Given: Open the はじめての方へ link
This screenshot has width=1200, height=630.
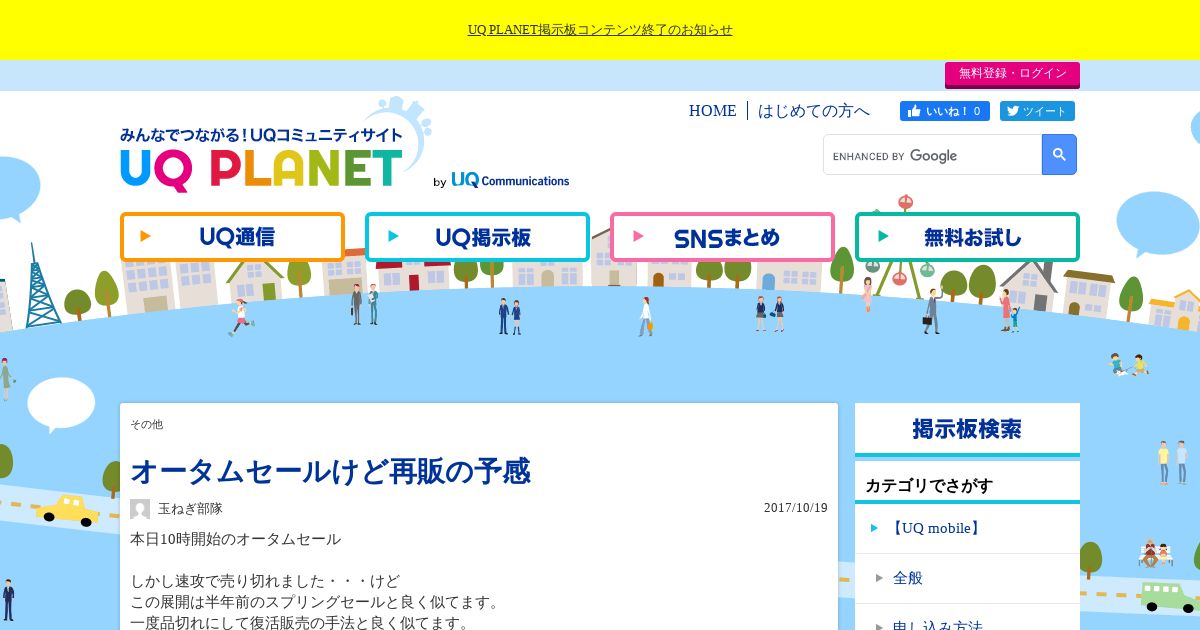Looking at the screenshot, I should (x=814, y=111).
